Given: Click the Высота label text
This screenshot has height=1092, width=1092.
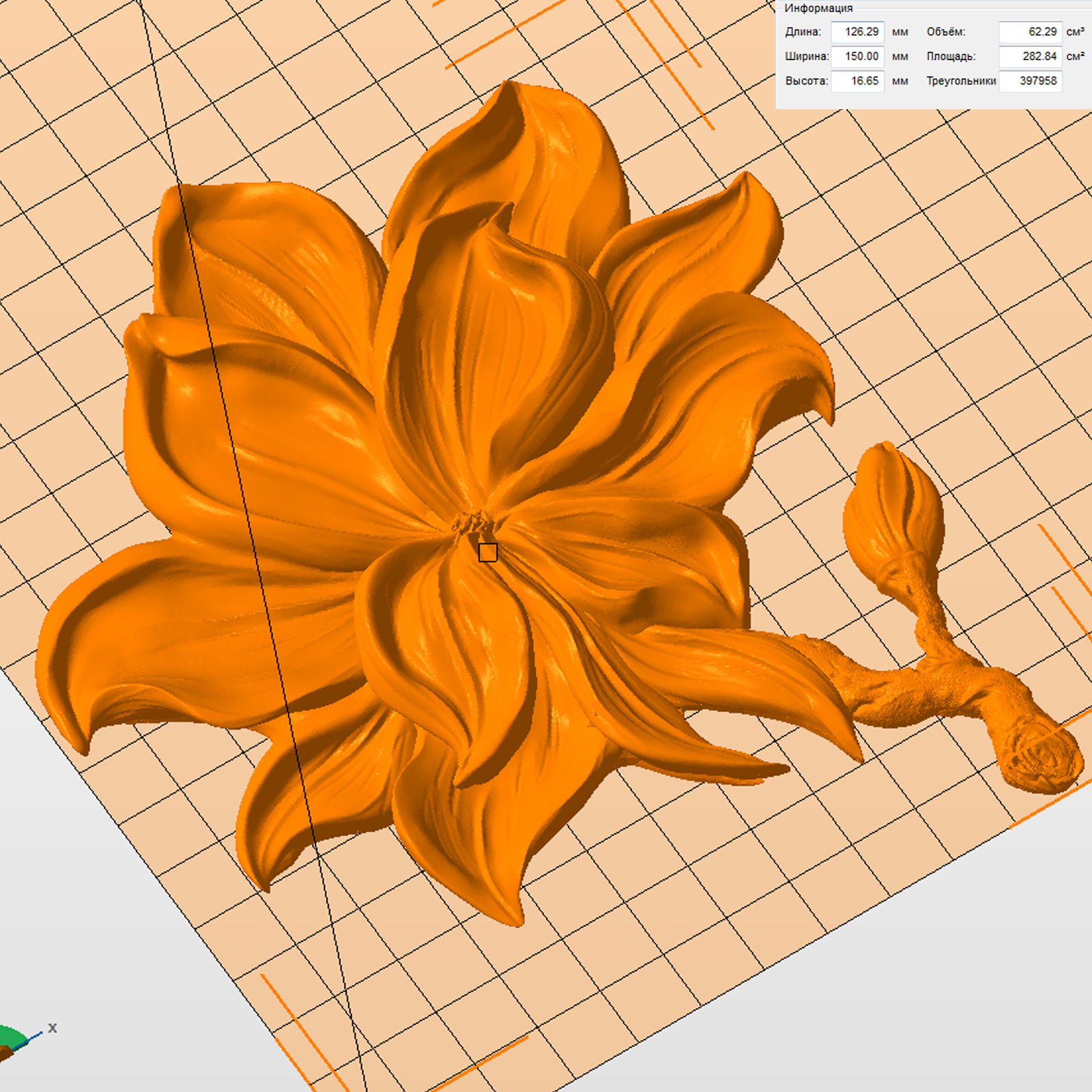Looking at the screenshot, I should coord(806,81).
